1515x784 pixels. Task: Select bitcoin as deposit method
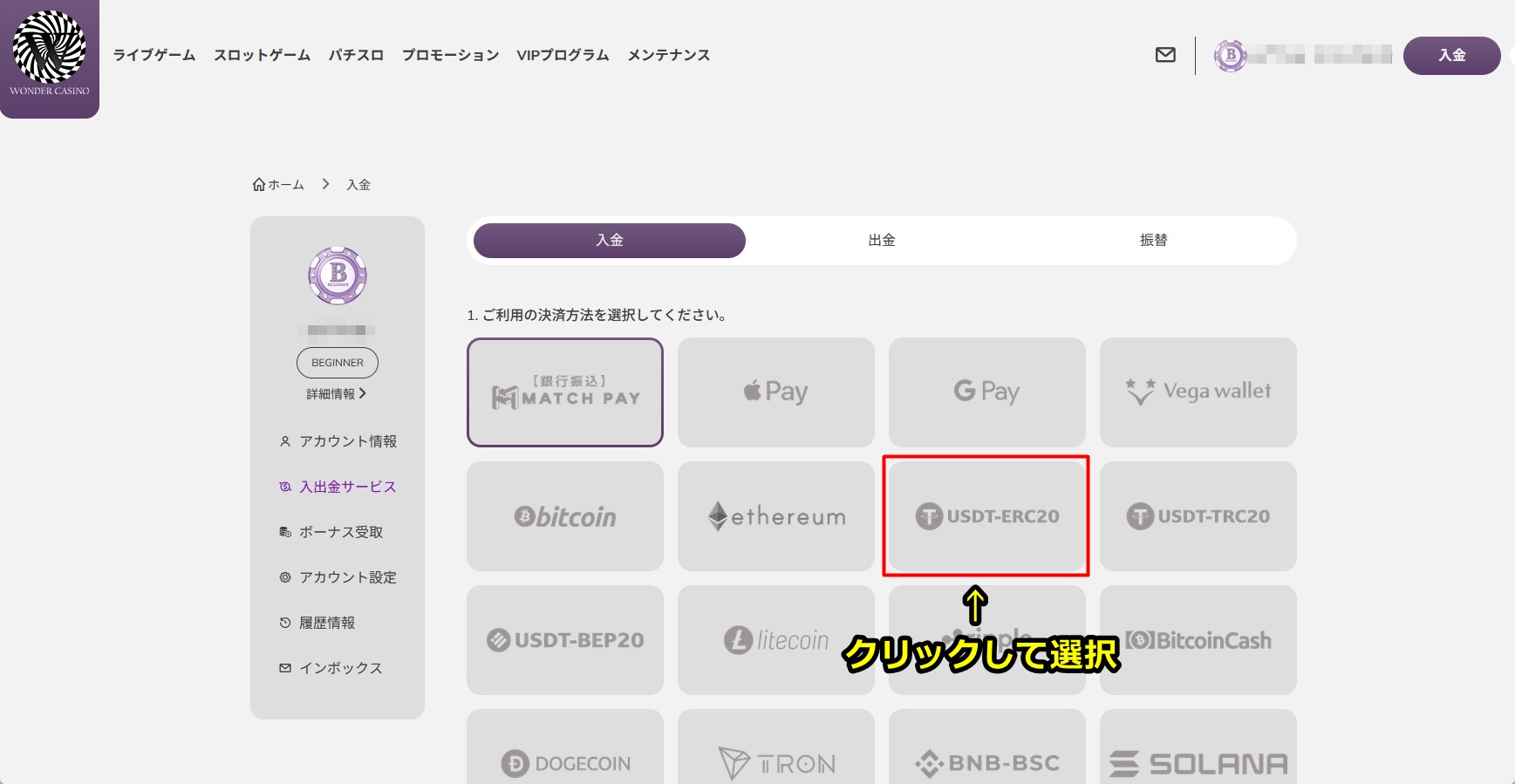click(x=565, y=516)
